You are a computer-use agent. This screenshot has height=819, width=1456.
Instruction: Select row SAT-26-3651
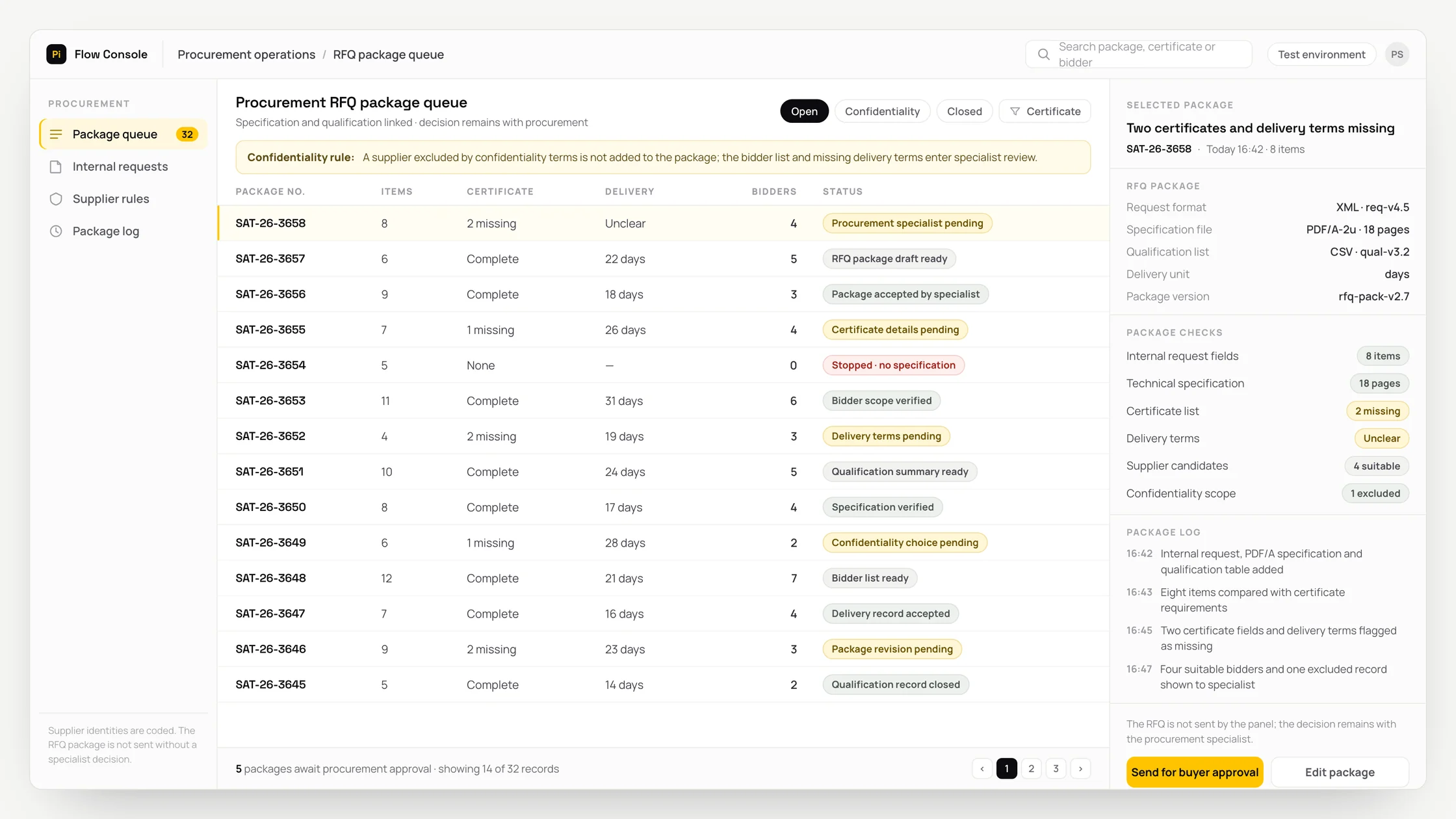coord(663,471)
